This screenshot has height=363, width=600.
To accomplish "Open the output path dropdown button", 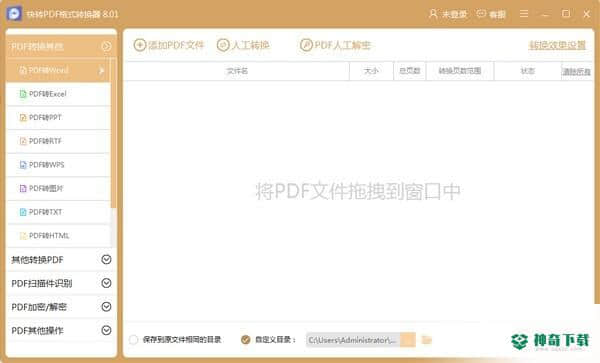I will 408,340.
